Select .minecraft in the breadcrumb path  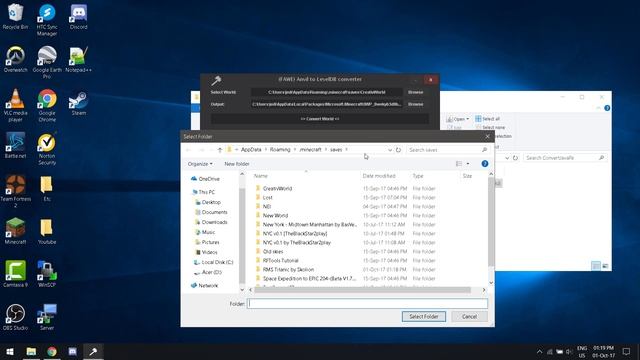tap(310, 150)
